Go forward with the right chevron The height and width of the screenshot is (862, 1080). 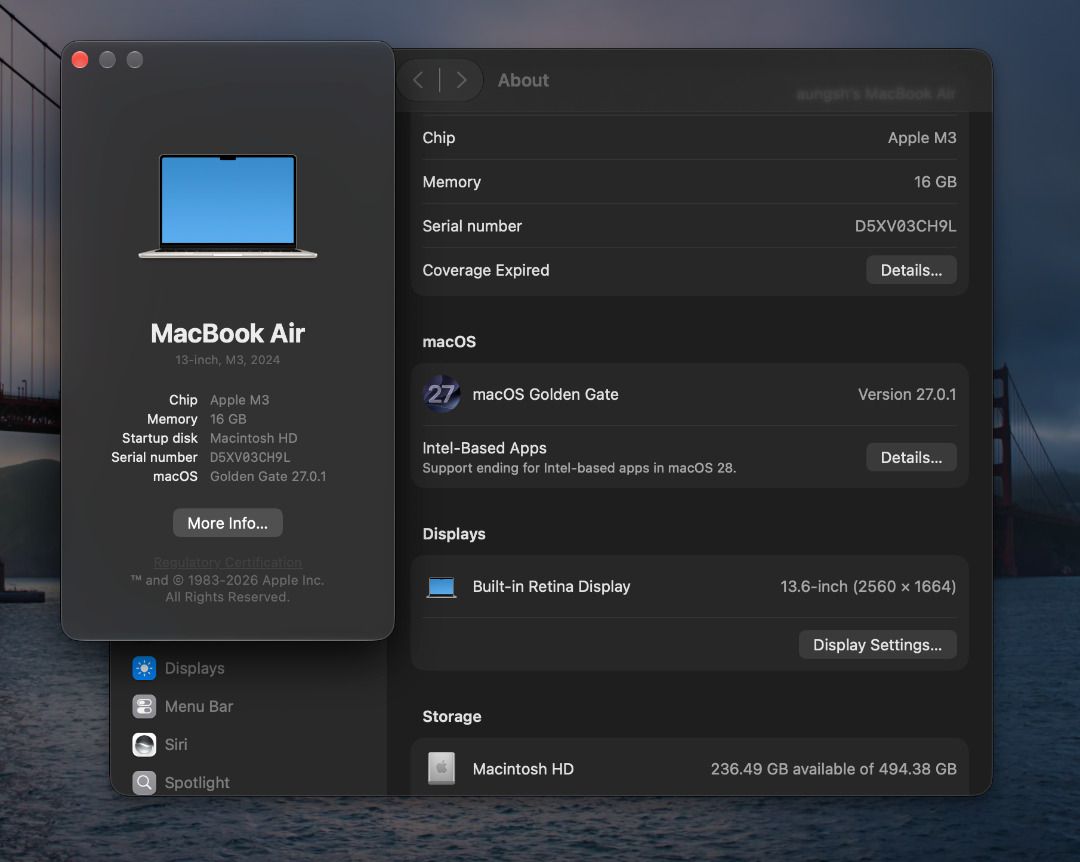(461, 80)
